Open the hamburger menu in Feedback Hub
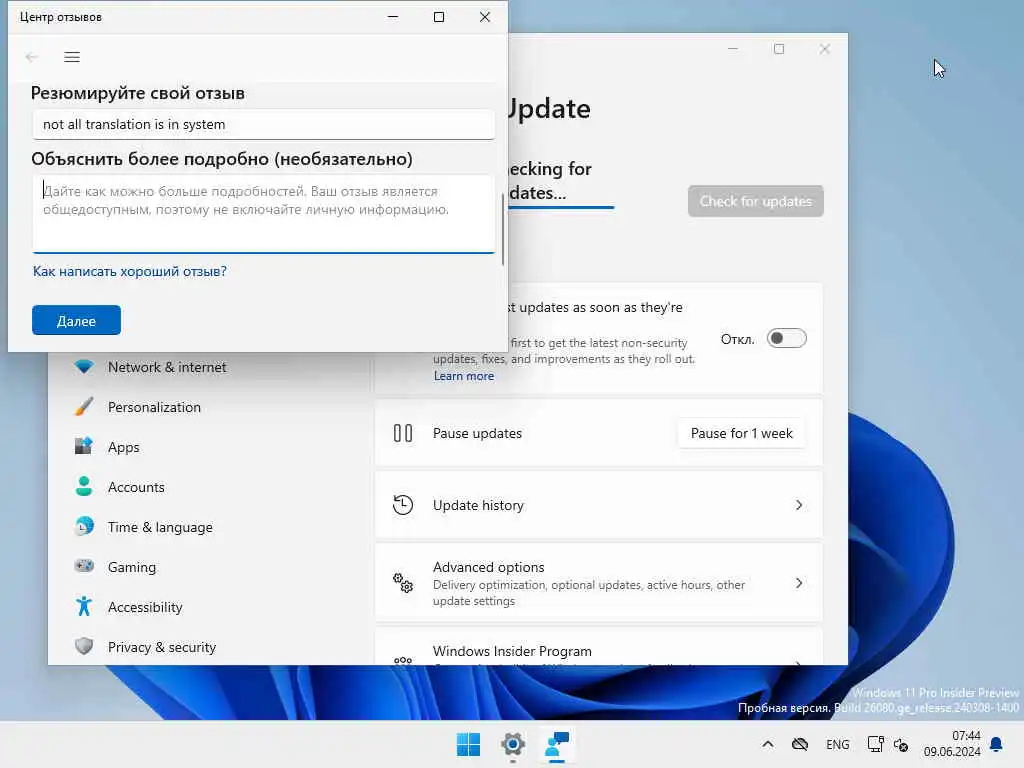This screenshot has height=768, width=1024. coord(72,57)
